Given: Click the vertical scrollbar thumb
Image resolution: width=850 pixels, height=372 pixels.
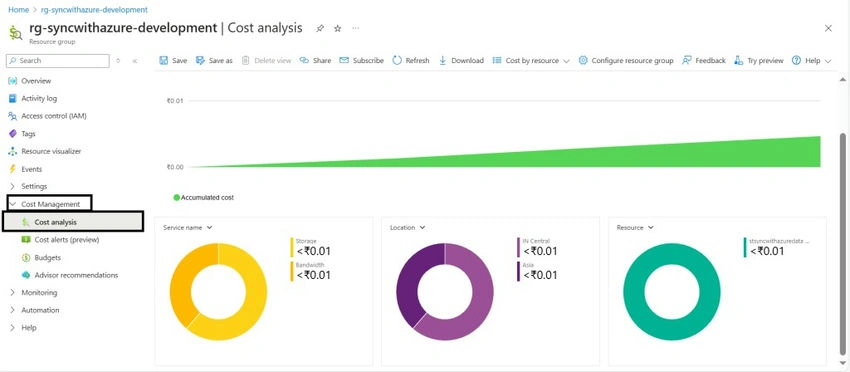Looking at the screenshot, I should coord(843,243).
